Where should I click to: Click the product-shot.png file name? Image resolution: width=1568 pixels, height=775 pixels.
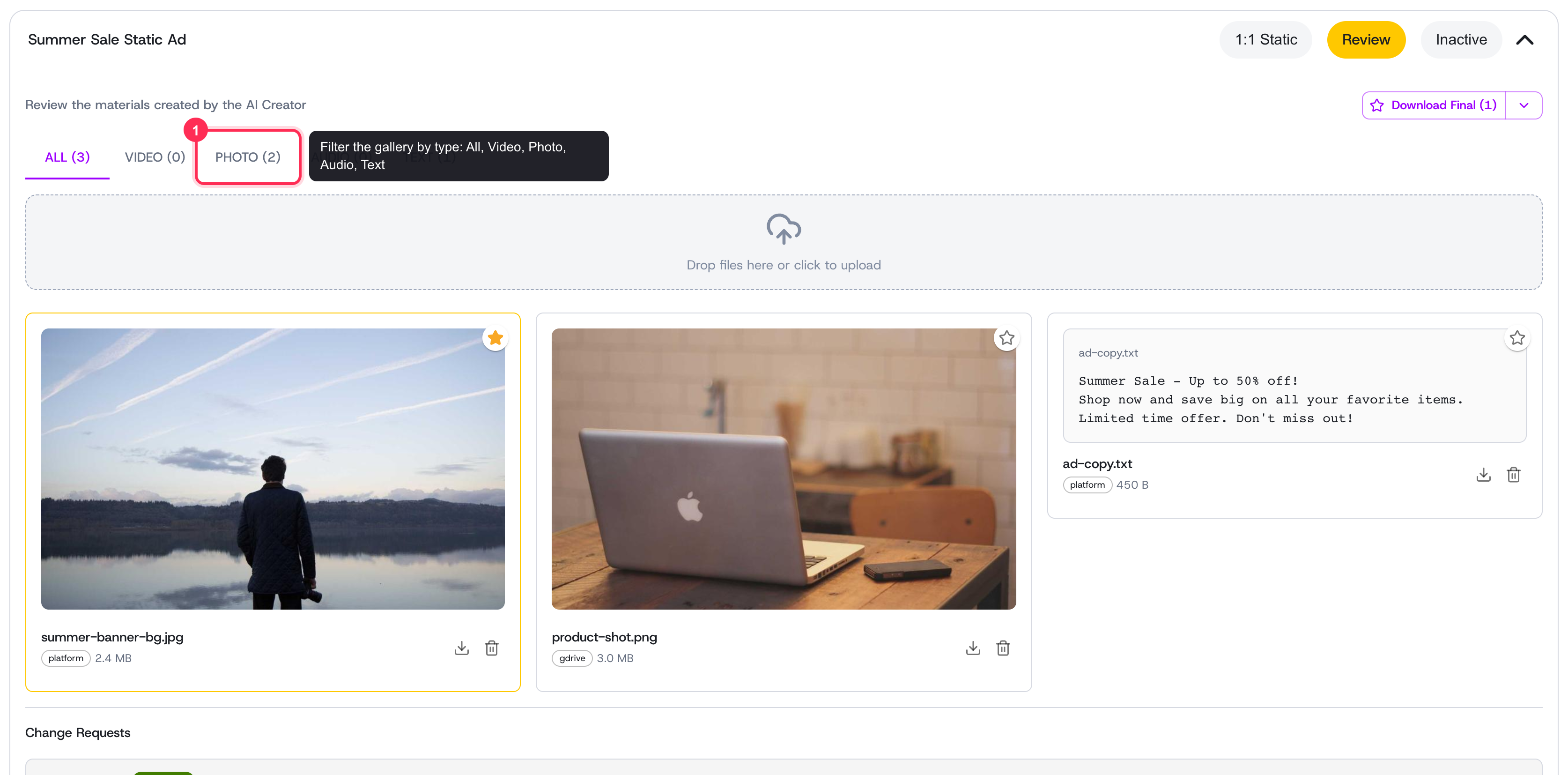pos(604,637)
